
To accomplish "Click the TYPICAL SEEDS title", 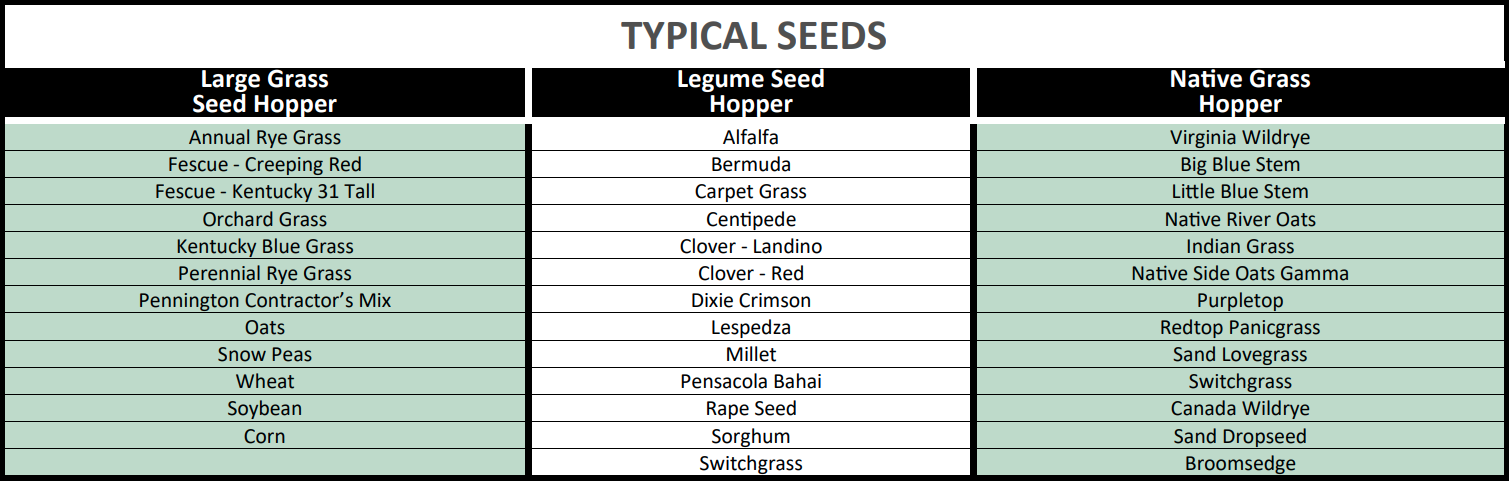I will [754, 36].
